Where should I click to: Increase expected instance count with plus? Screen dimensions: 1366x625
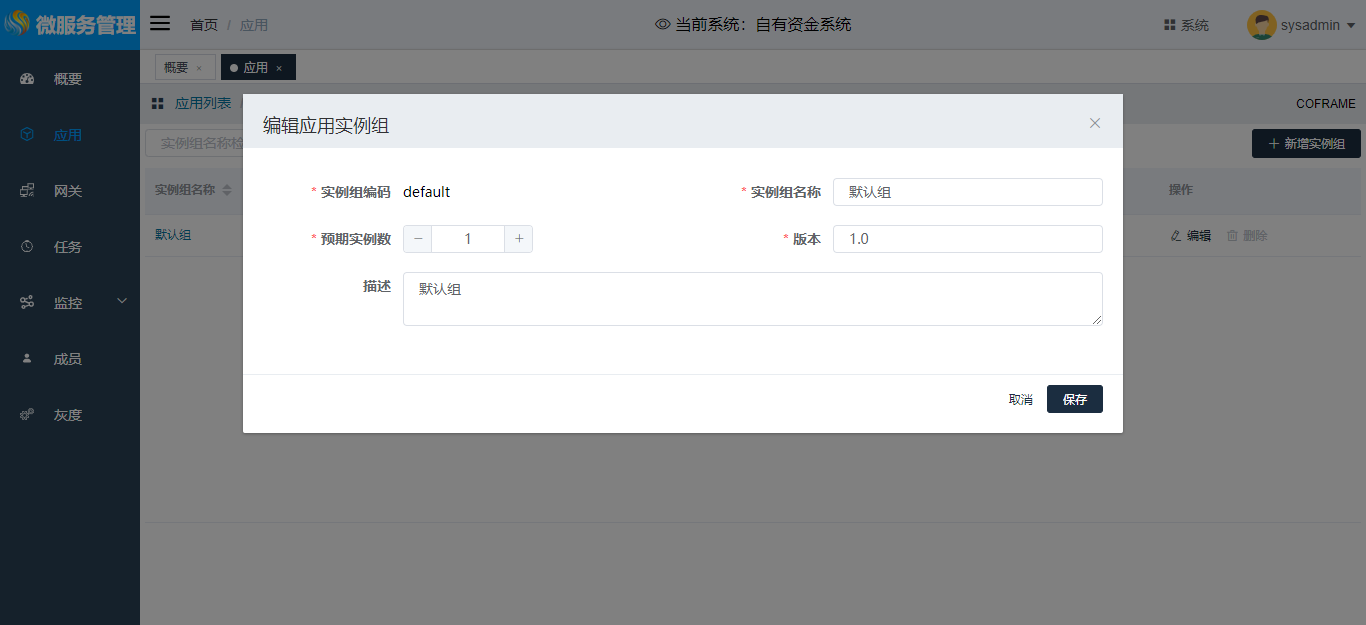(x=519, y=239)
